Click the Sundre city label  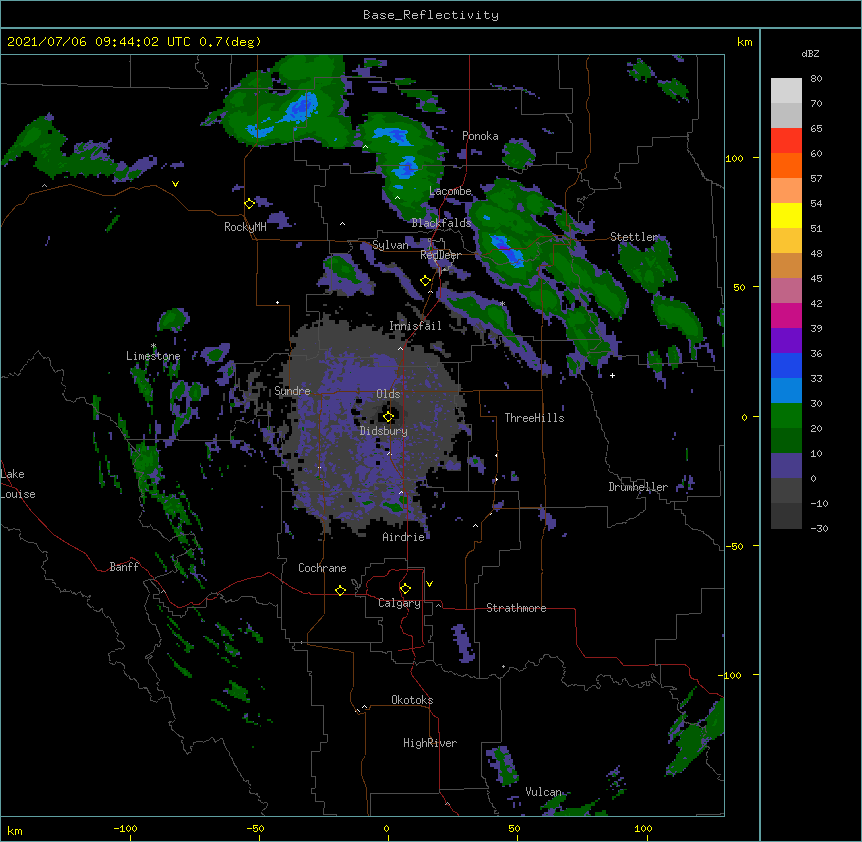(x=292, y=391)
